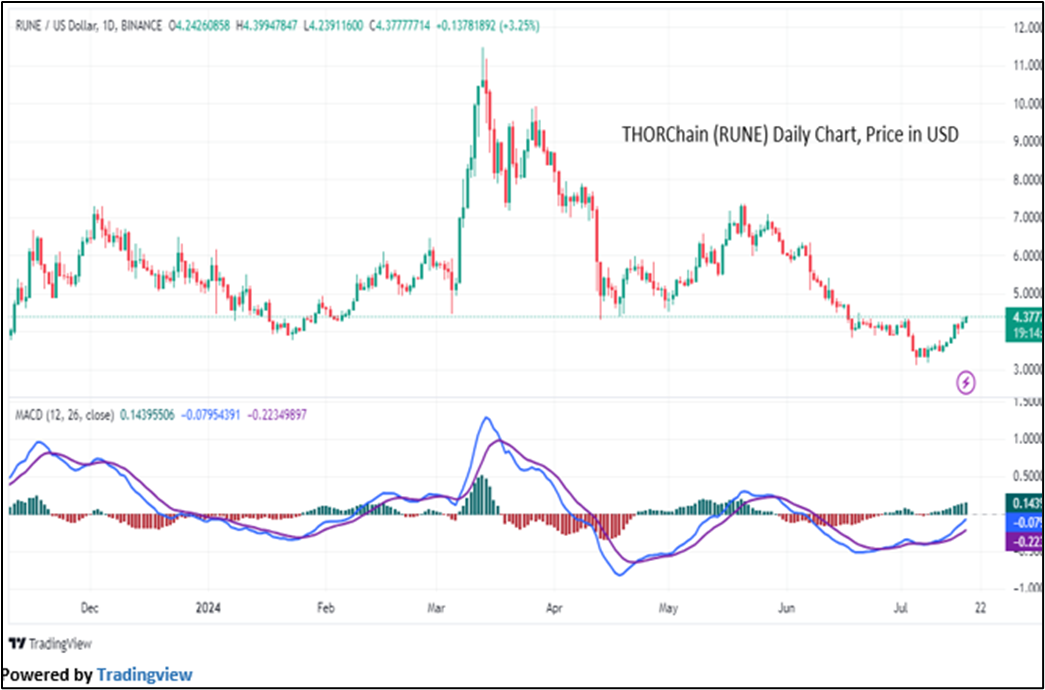Click the TradingView logo at bottom left
The height and width of the screenshot is (690, 1045).
coord(50,643)
